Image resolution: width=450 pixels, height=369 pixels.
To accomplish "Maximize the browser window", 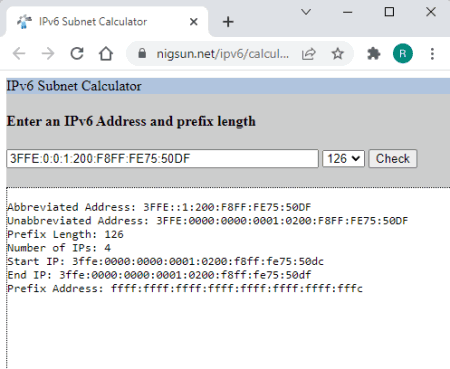I will pos(389,12).
